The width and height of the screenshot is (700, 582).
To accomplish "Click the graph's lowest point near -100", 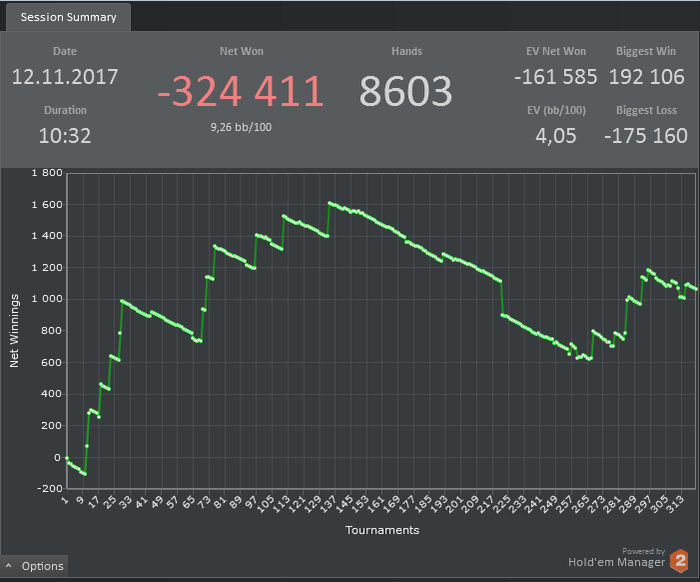I will pos(85,474).
